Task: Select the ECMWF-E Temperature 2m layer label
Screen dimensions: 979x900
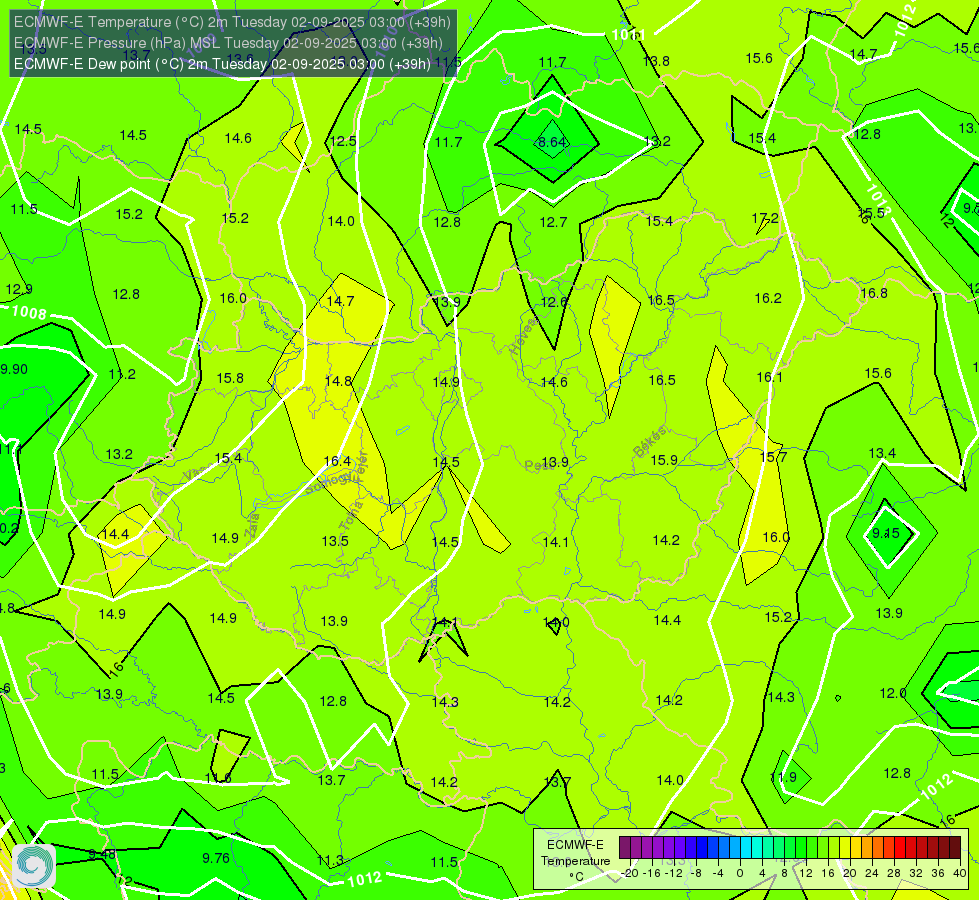Action: coord(232,22)
